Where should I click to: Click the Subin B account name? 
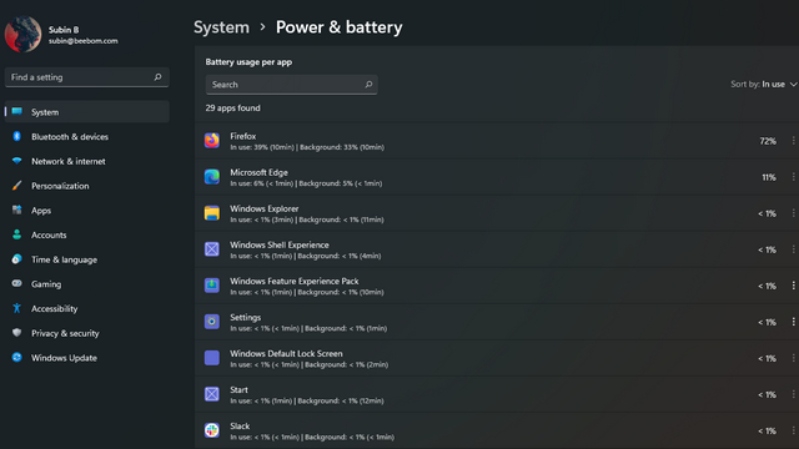point(64,30)
